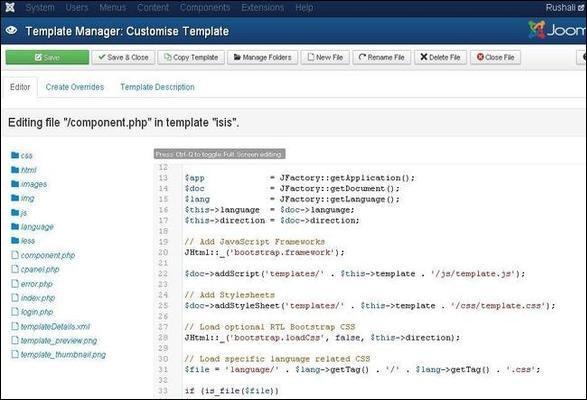Click the Manage Folders button
The height and width of the screenshot is (400, 587).
(x=262, y=57)
